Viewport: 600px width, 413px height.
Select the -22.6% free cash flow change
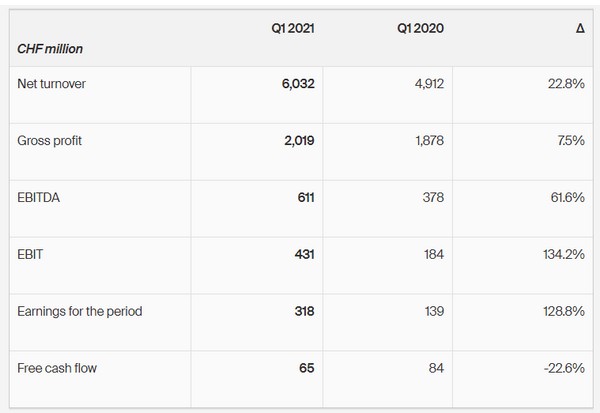point(565,368)
